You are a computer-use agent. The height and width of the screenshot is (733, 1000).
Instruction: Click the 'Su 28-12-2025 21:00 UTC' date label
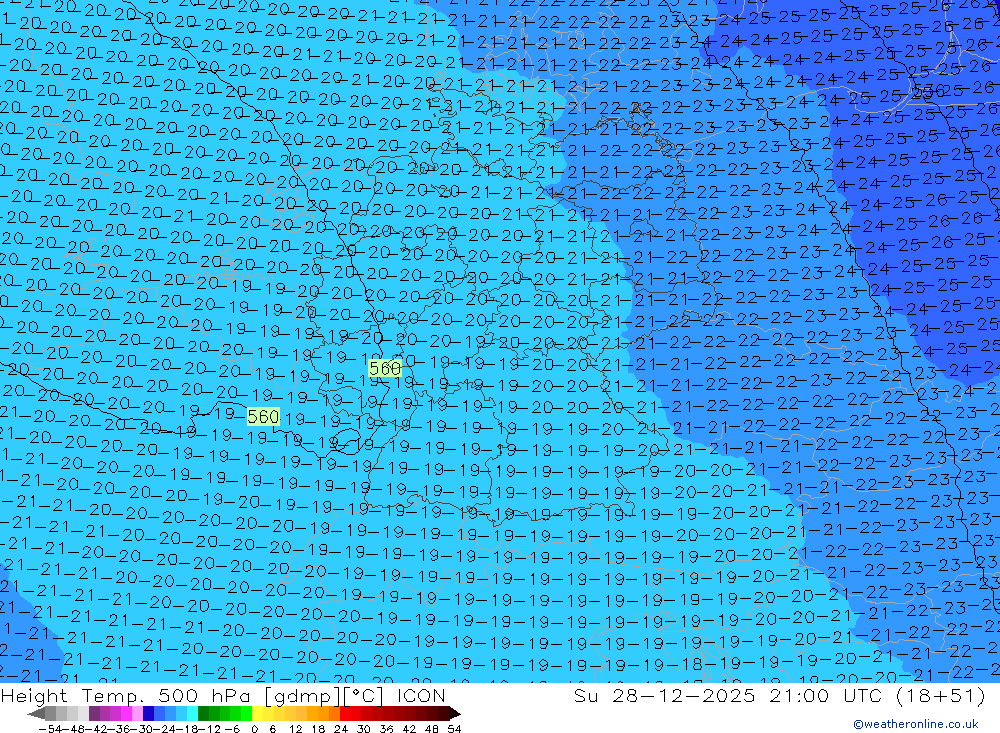click(726, 695)
